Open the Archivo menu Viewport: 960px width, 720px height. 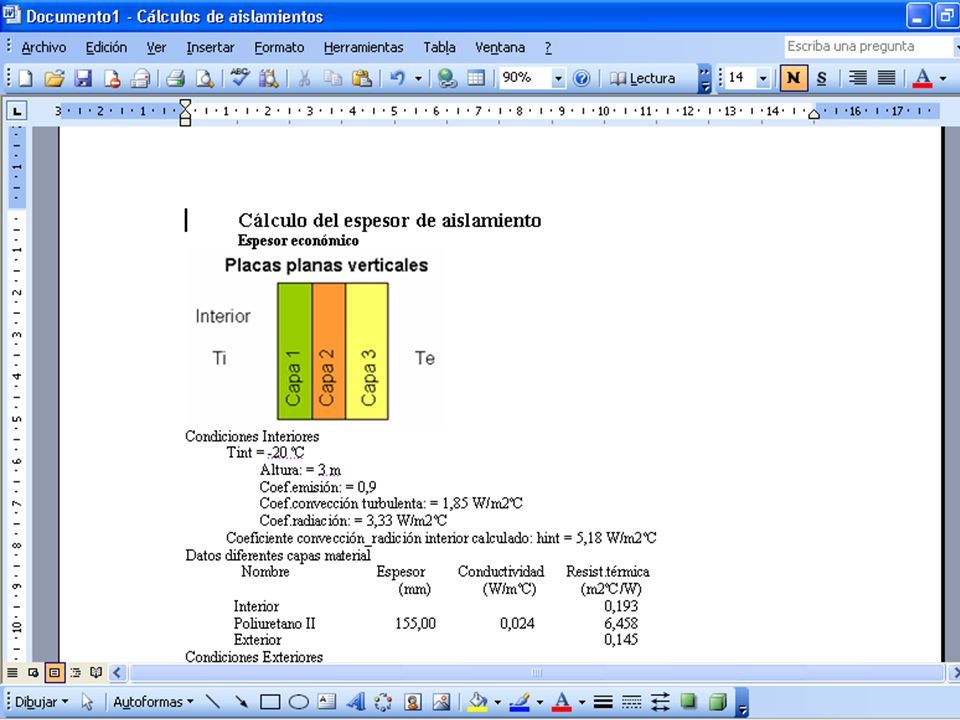[43, 47]
